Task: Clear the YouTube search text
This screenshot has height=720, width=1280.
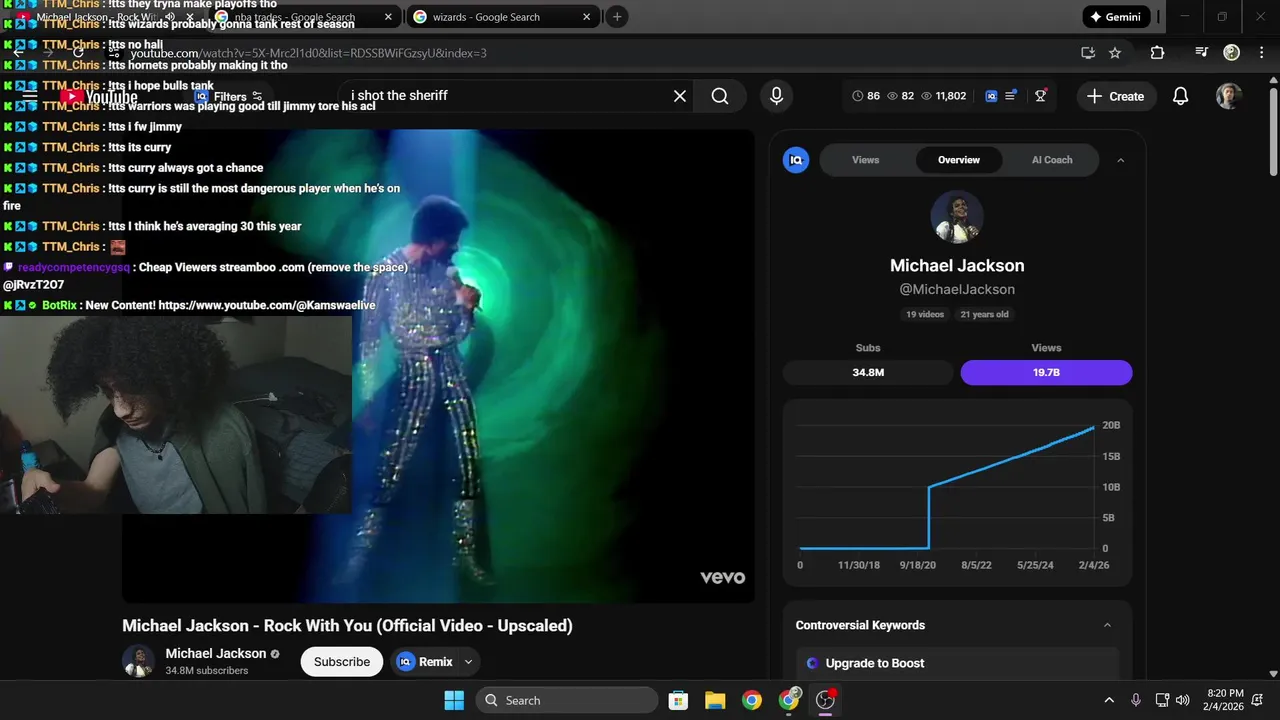Action: [x=680, y=96]
